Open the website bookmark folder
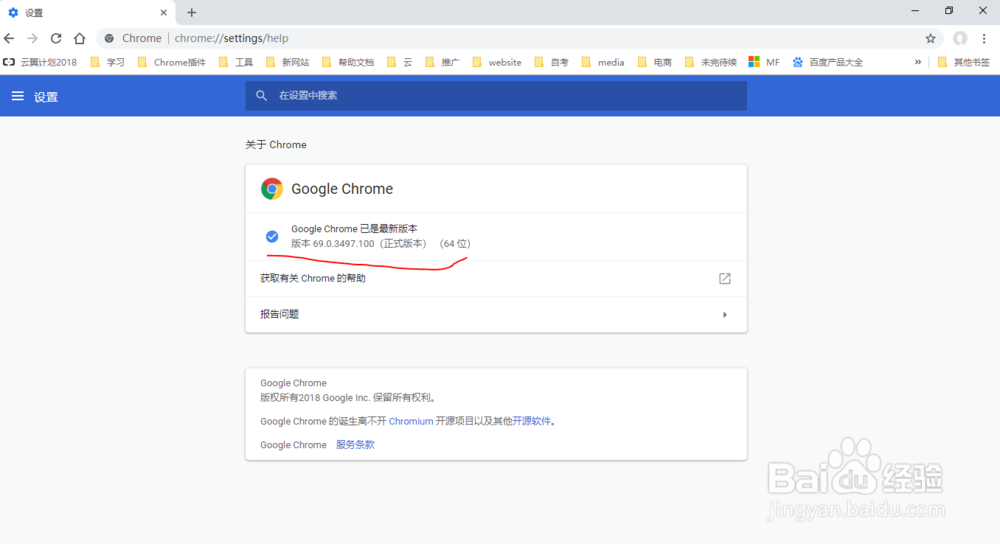This screenshot has height=544, width=1000. pyautogui.click(x=497, y=62)
